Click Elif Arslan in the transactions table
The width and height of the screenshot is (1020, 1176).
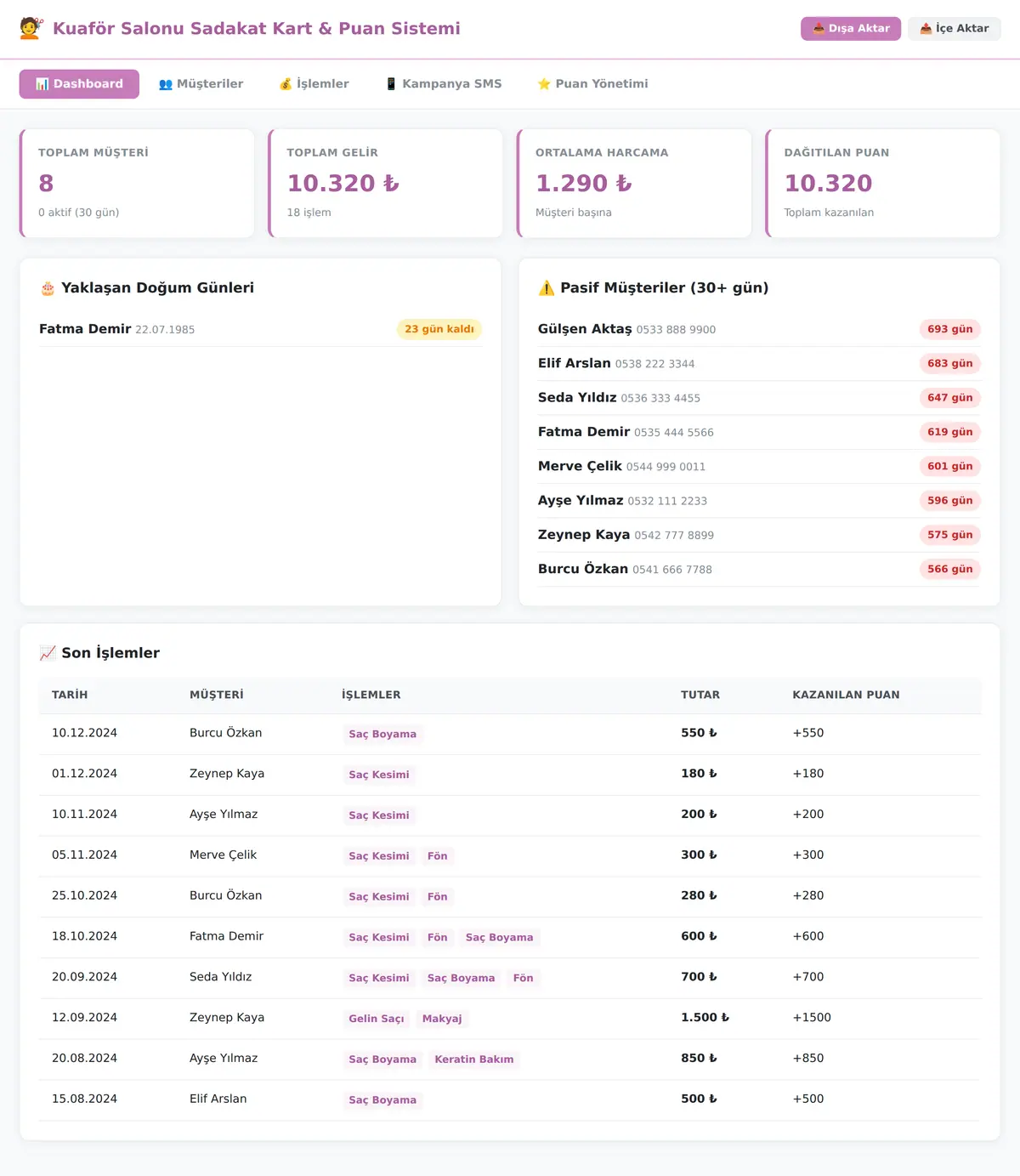pyautogui.click(x=218, y=1099)
